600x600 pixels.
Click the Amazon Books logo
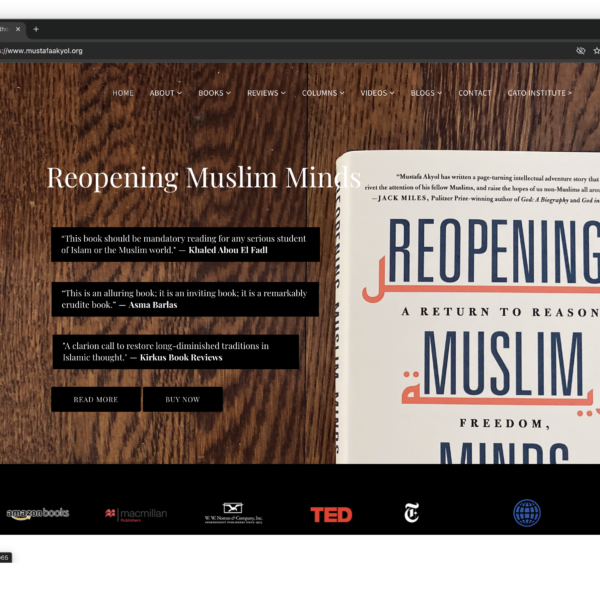pyautogui.click(x=38, y=514)
